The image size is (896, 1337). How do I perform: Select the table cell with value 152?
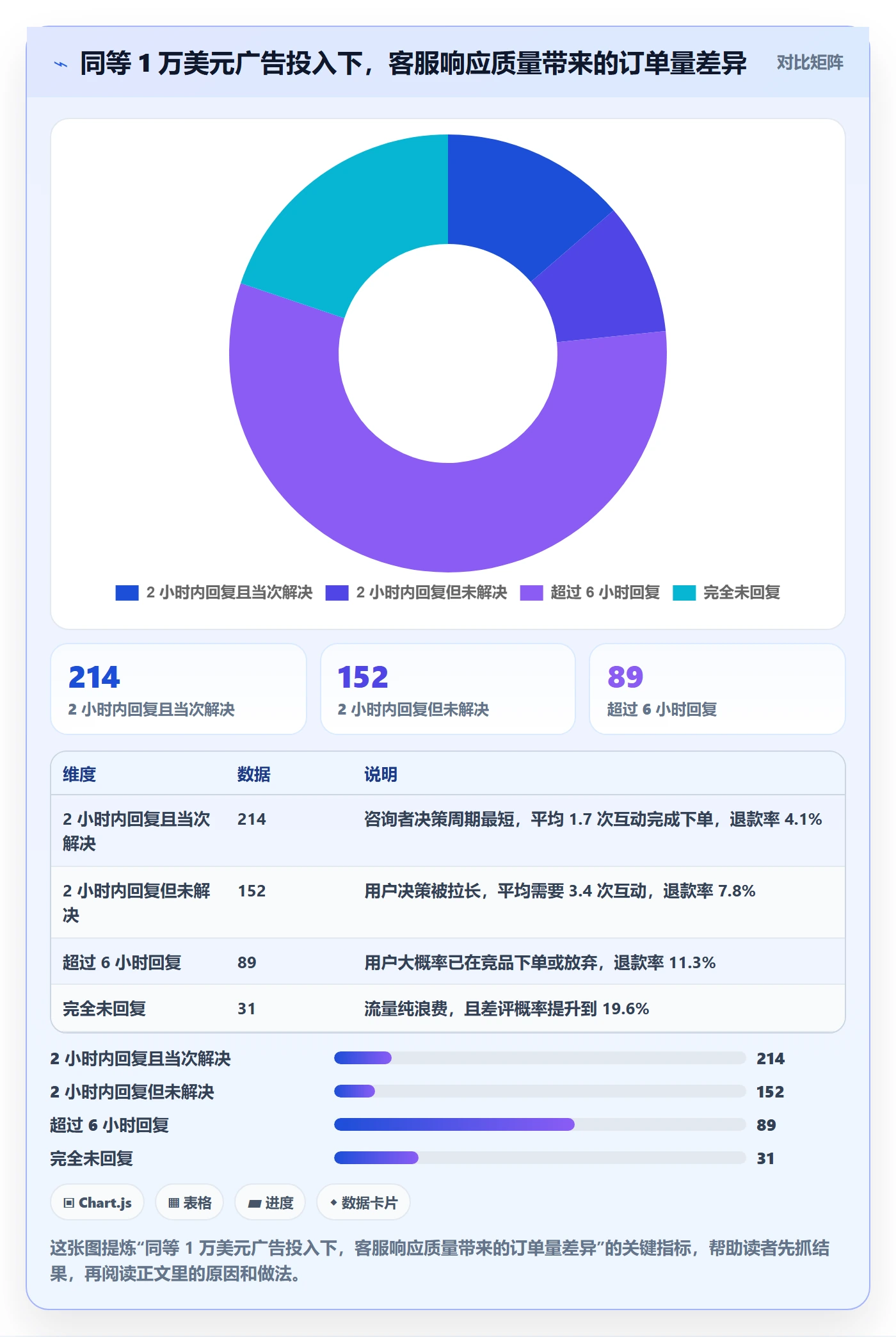pos(252,891)
